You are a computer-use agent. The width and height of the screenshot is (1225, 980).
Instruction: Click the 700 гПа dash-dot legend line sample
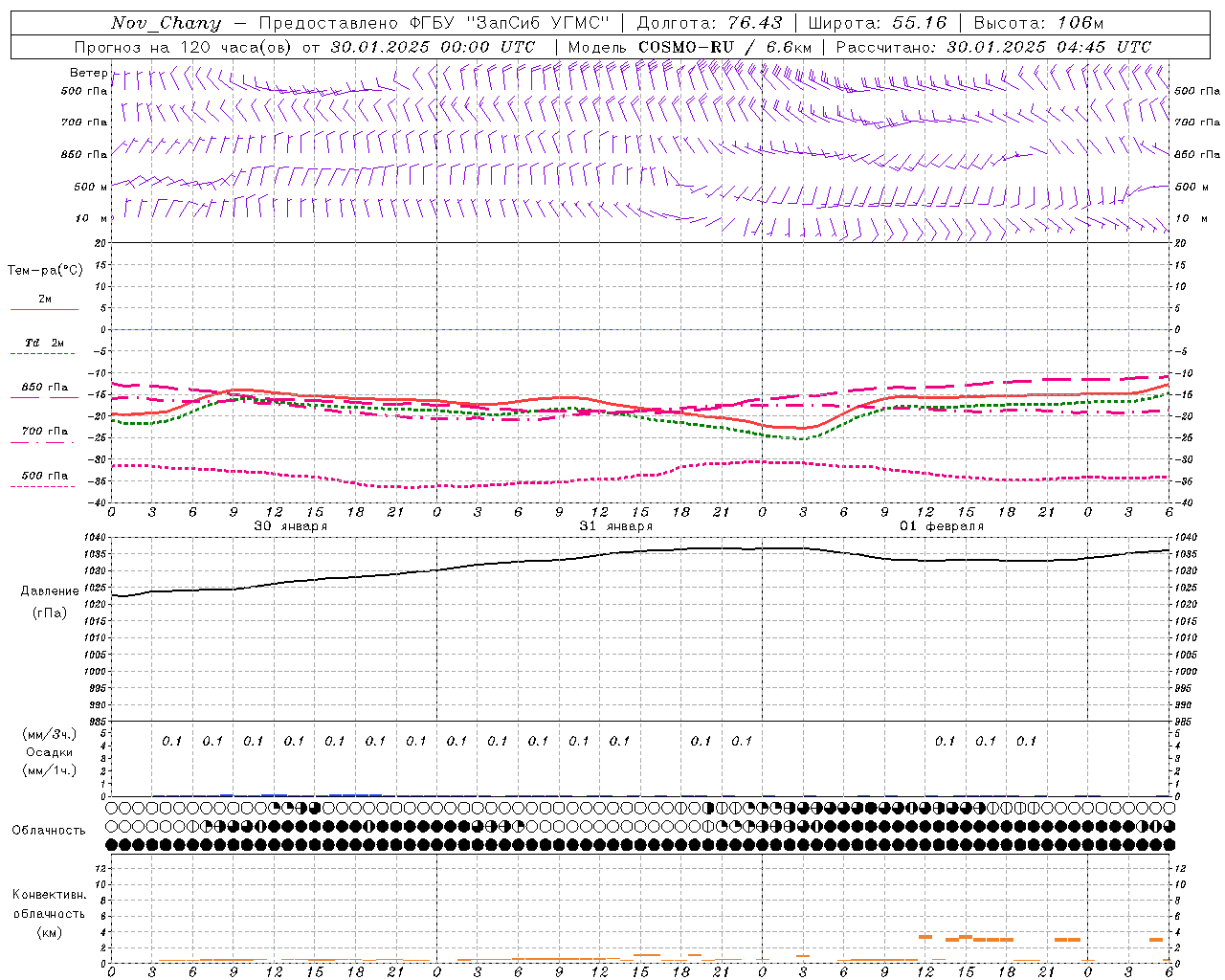point(44,442)
